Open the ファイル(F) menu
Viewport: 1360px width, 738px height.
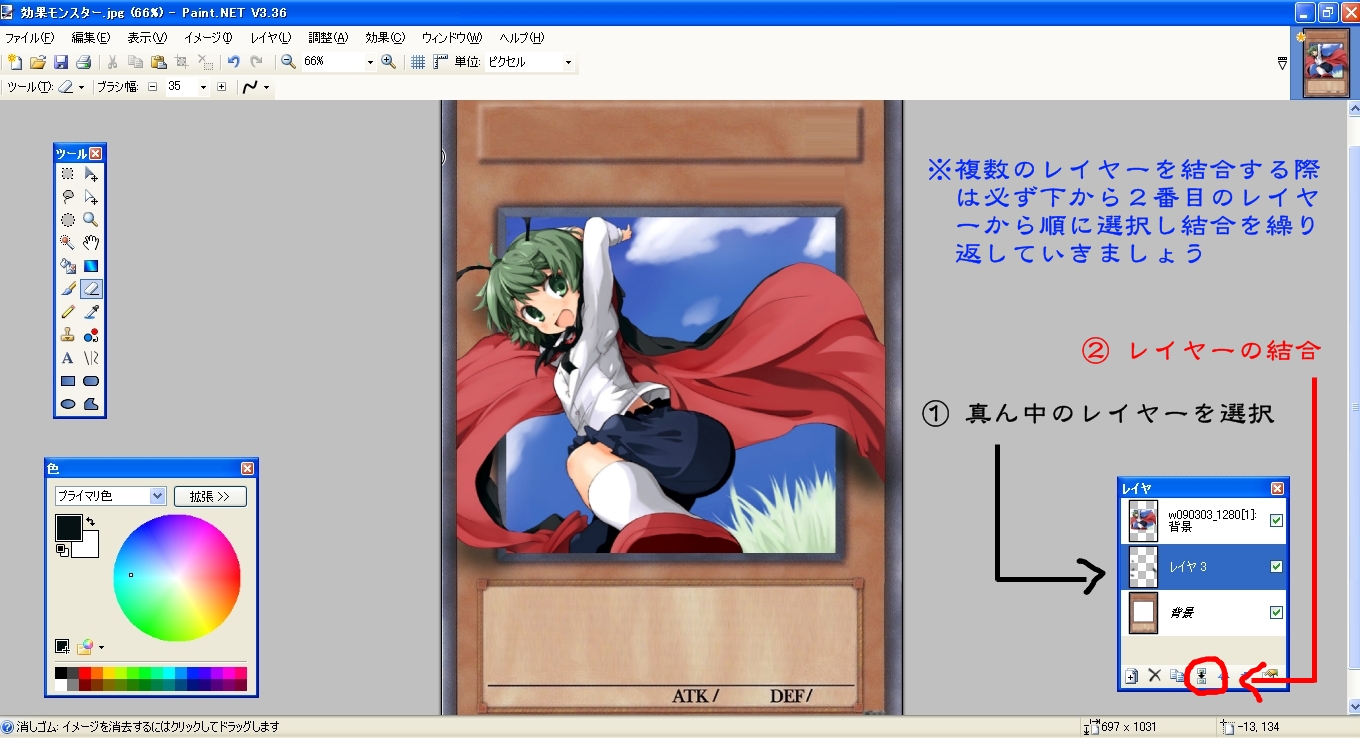(x=29, y=37)
